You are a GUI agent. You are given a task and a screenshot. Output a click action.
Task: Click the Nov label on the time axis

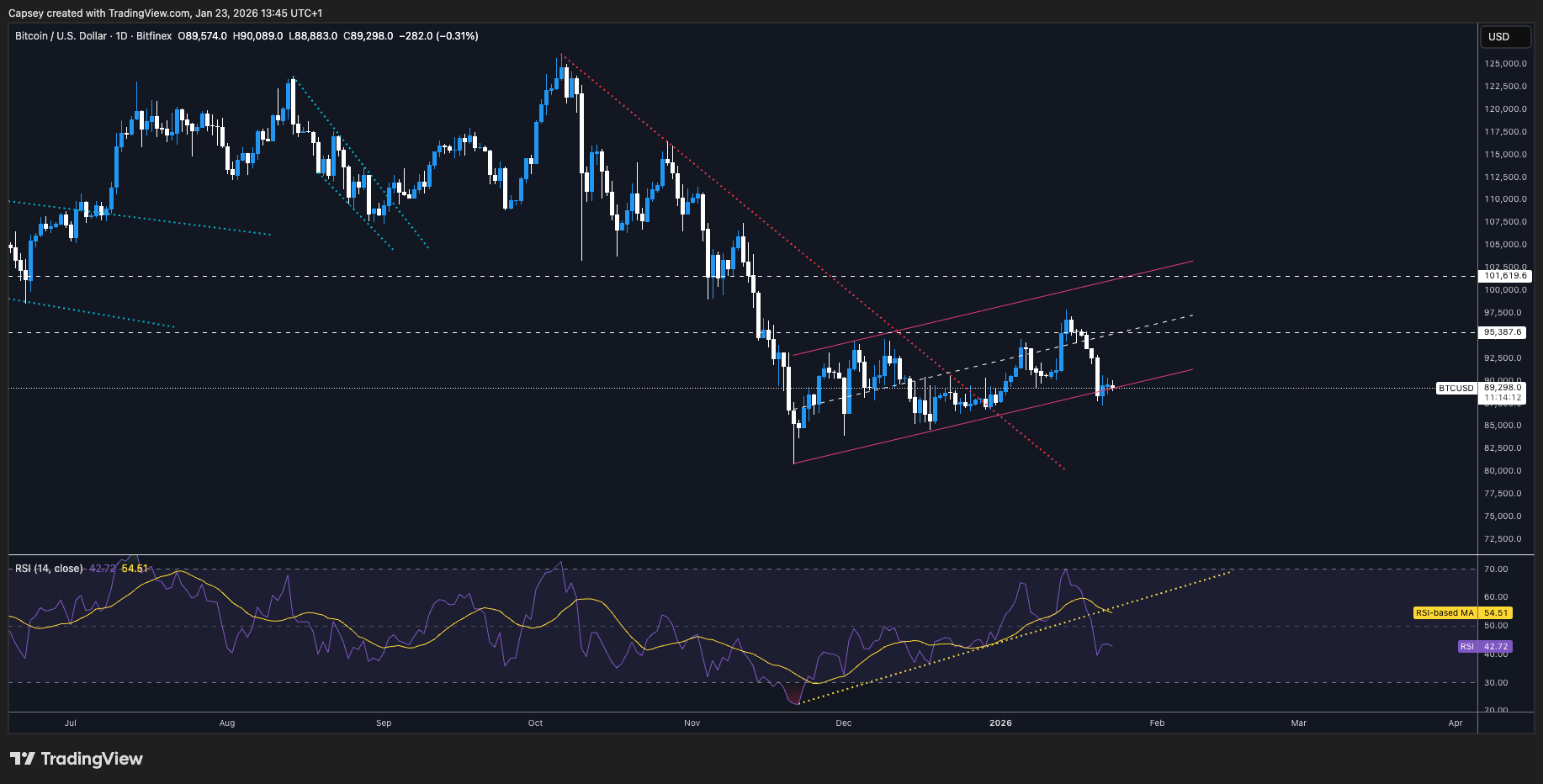(692, 723)
